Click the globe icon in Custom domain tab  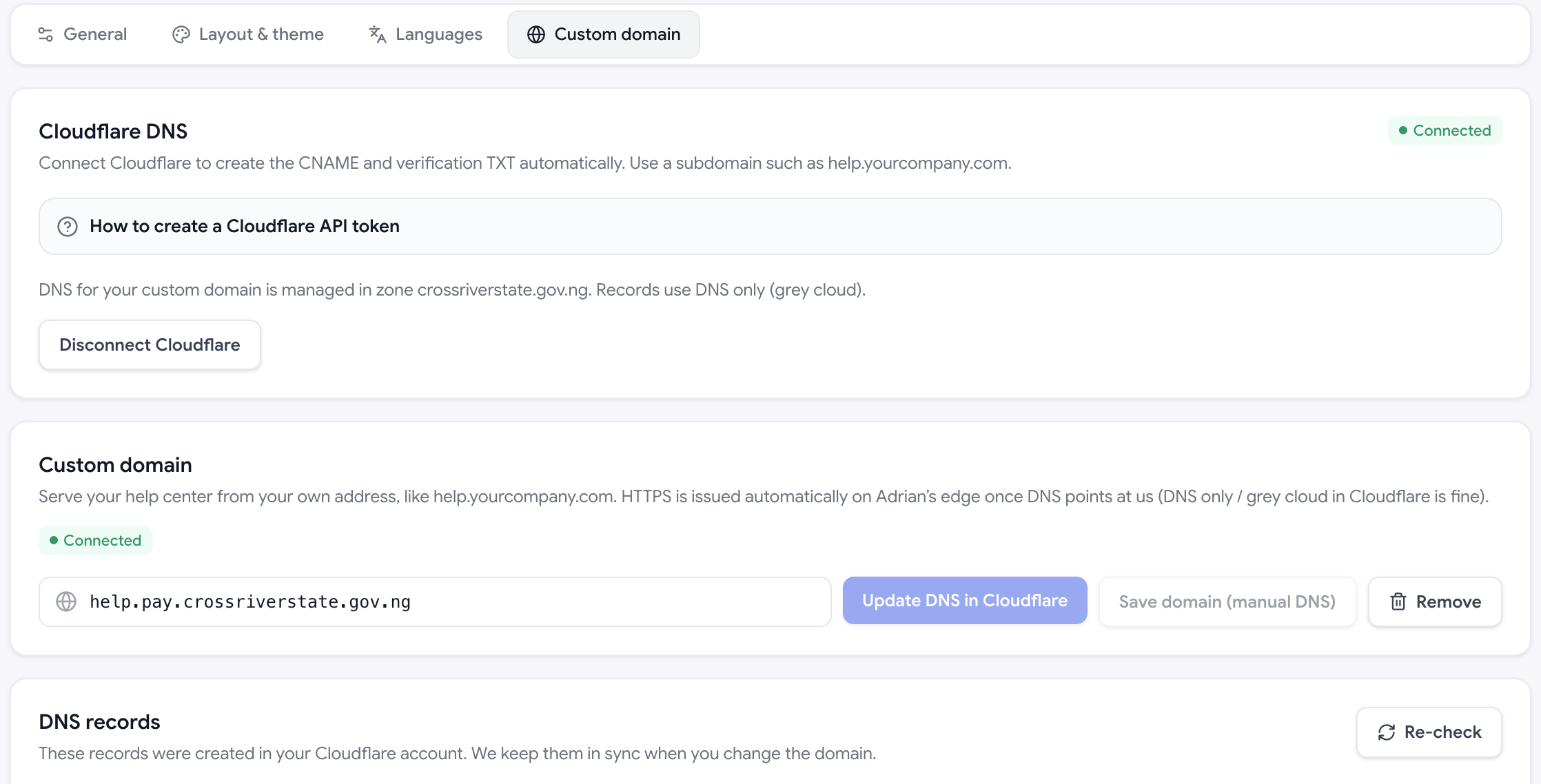coord(536,34)
